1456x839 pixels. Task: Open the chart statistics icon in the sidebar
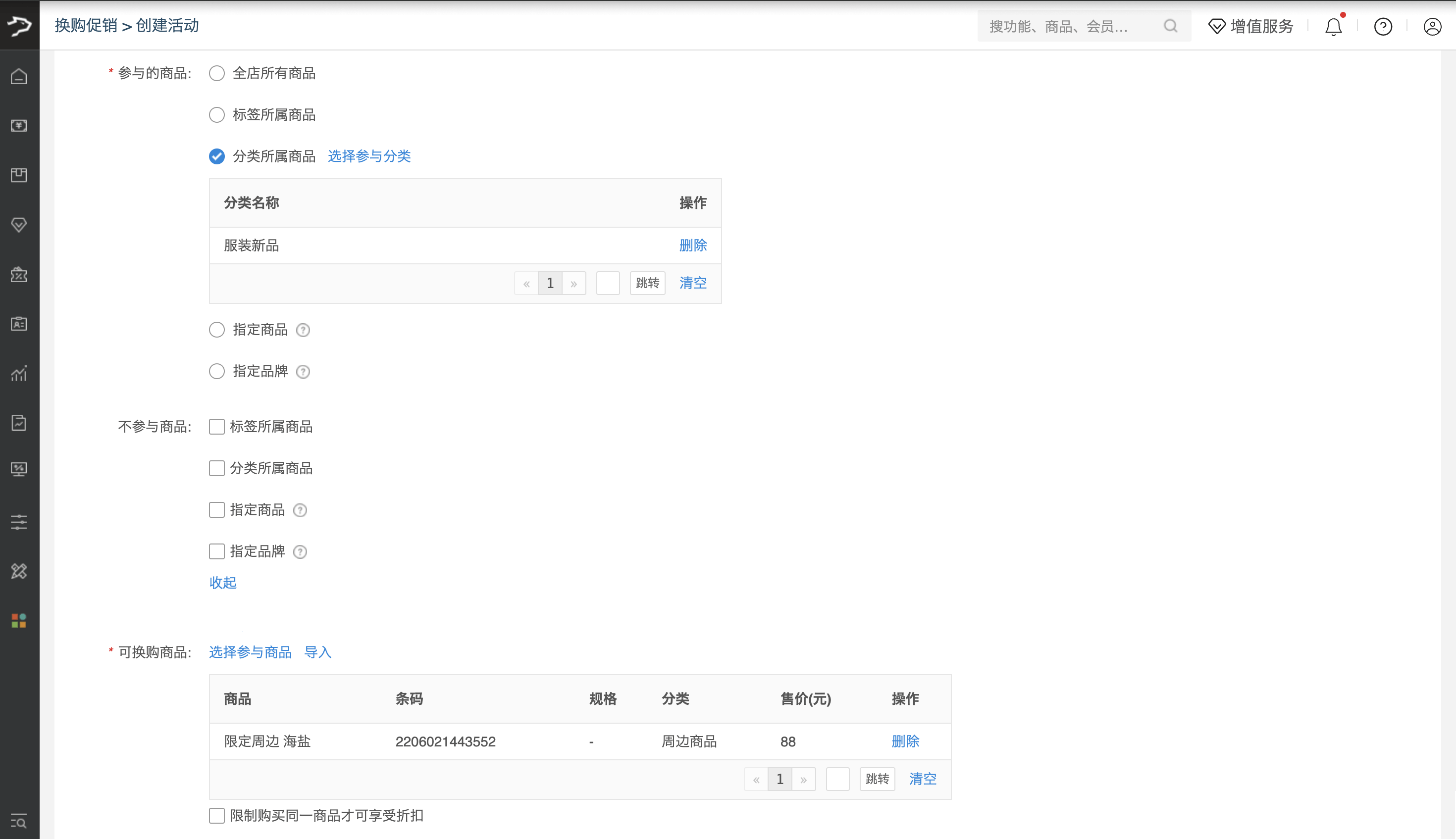click(19, 373)
